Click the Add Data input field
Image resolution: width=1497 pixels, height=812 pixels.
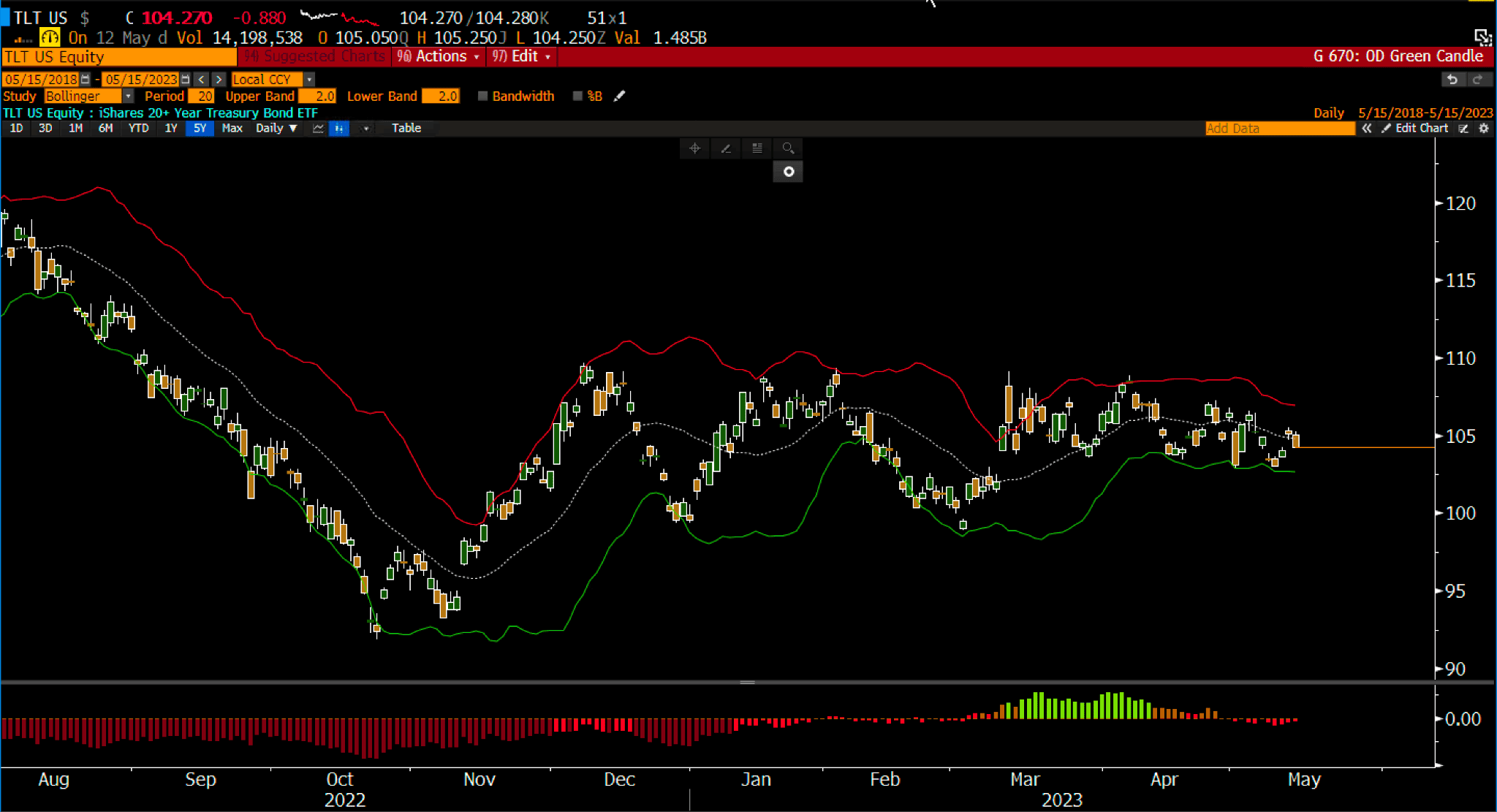(x=1279, y=128)
